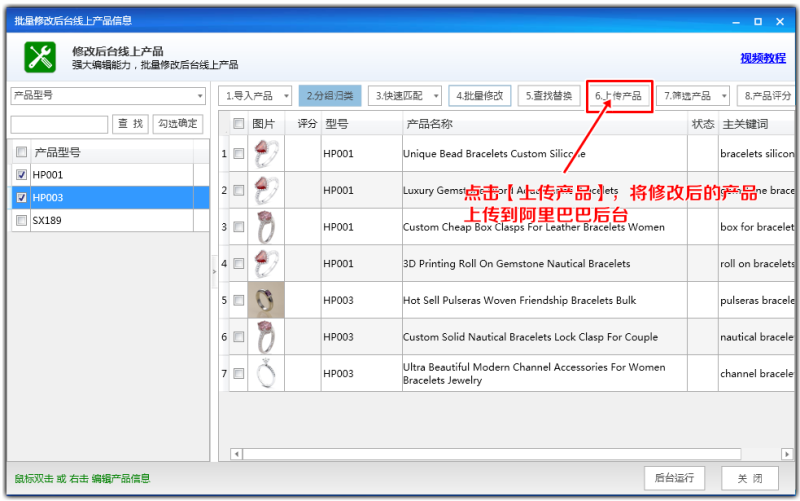Expand the 1.导入产品 dropdown arrow
Viewport: 800px width, 501px height.
286,96
